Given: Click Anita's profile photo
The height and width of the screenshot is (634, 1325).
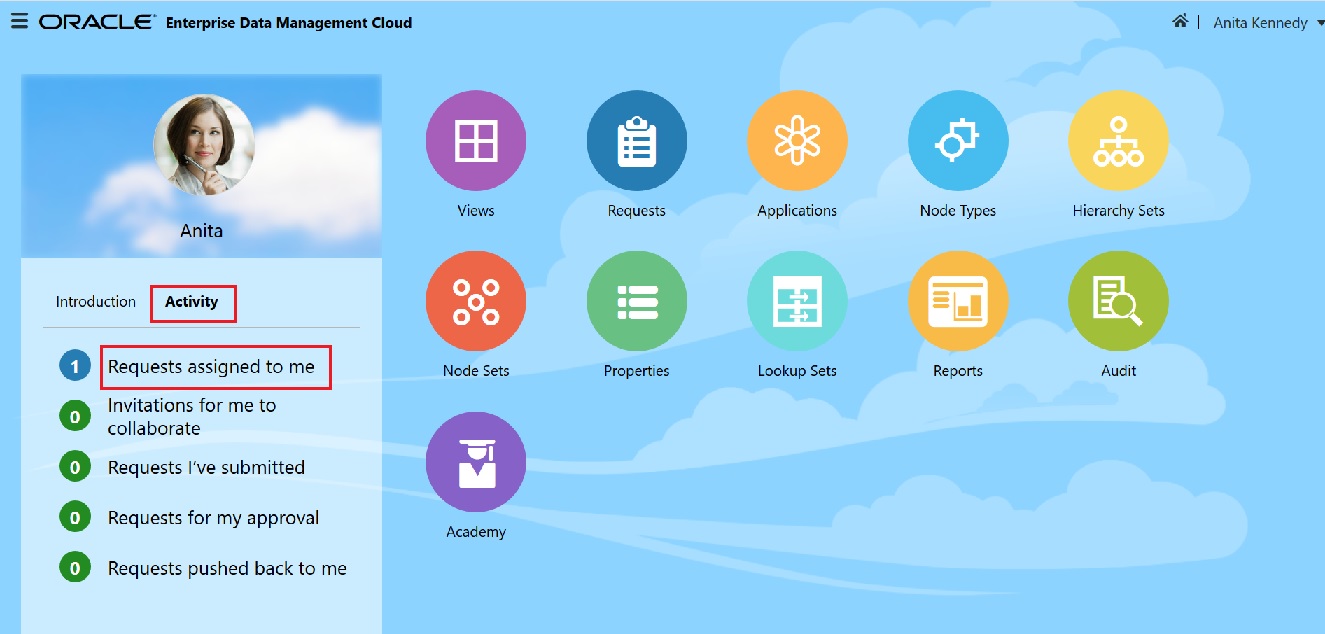Looking at the screenshot, I should [203, 145].
